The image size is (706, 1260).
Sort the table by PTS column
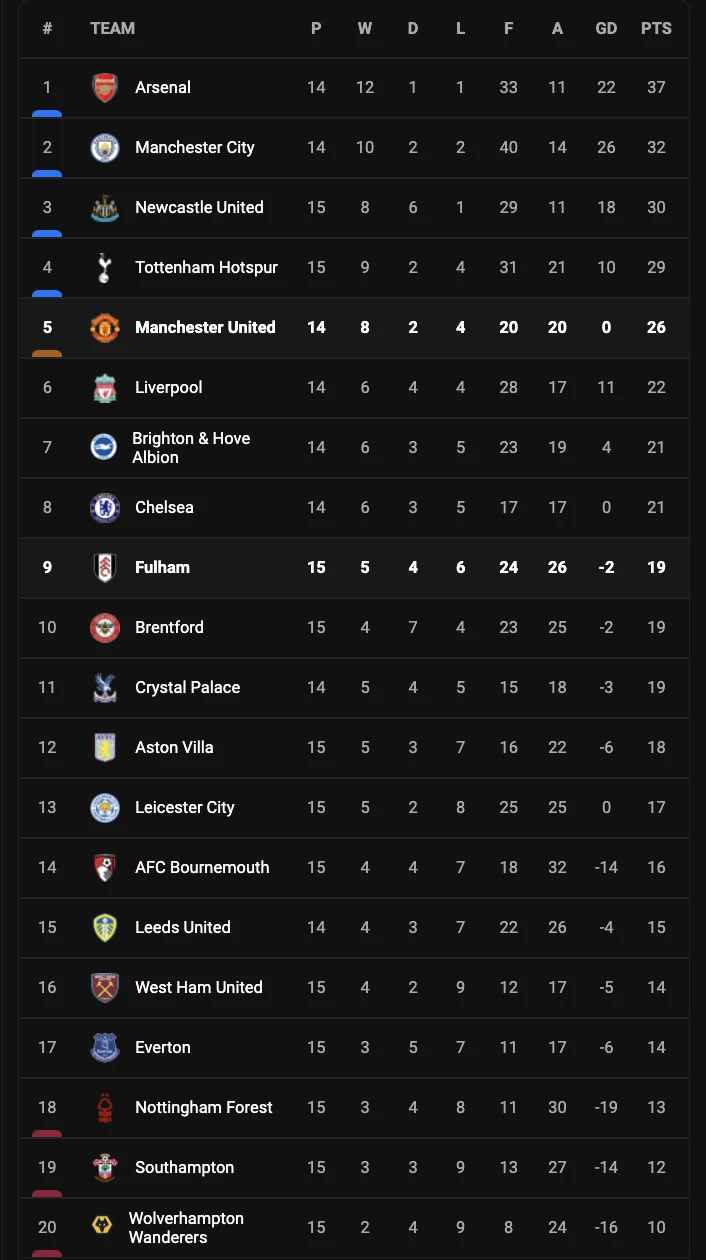pyautogui.click(x=656, y=28)
